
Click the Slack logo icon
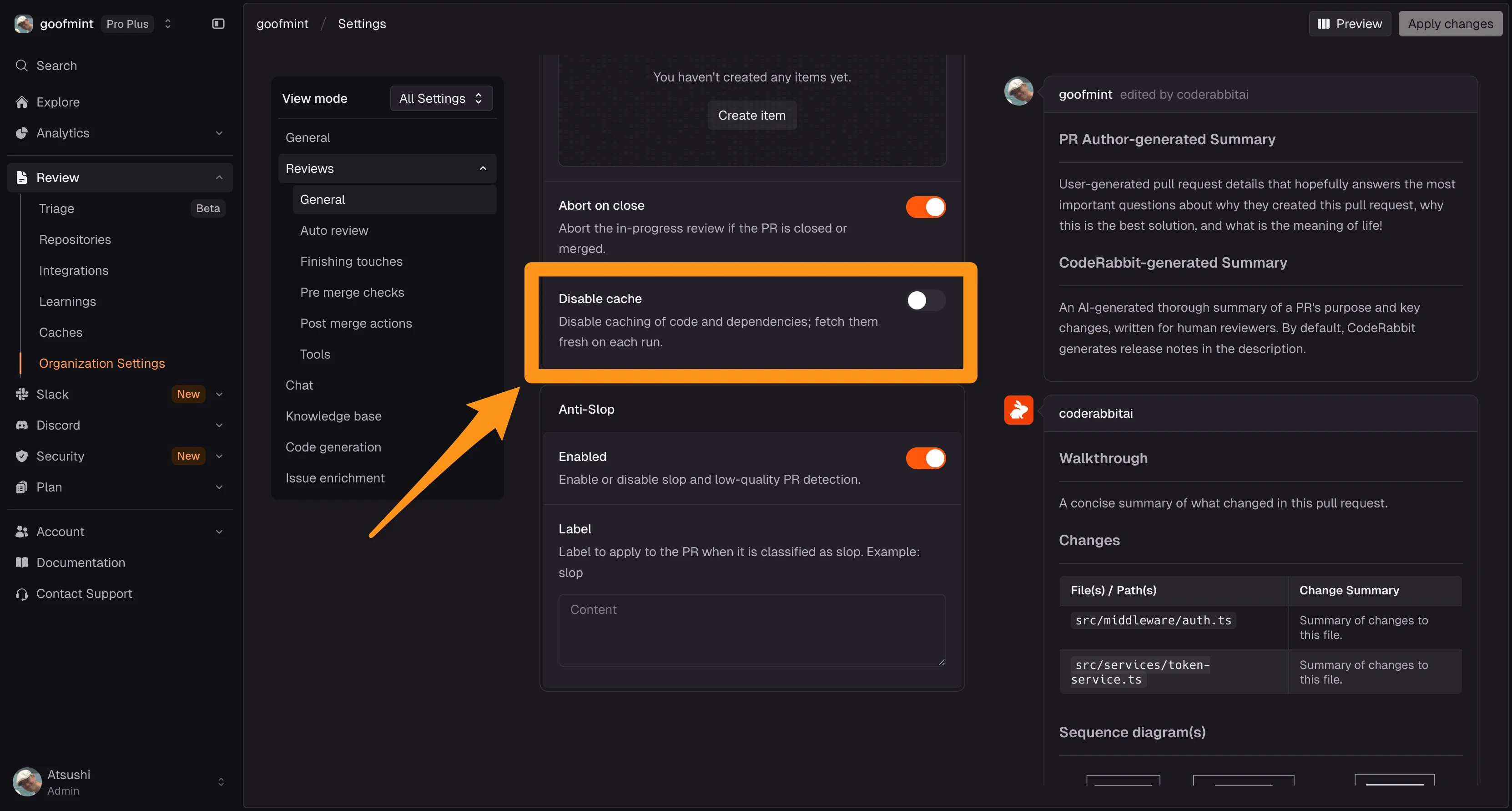coord(22,394)
